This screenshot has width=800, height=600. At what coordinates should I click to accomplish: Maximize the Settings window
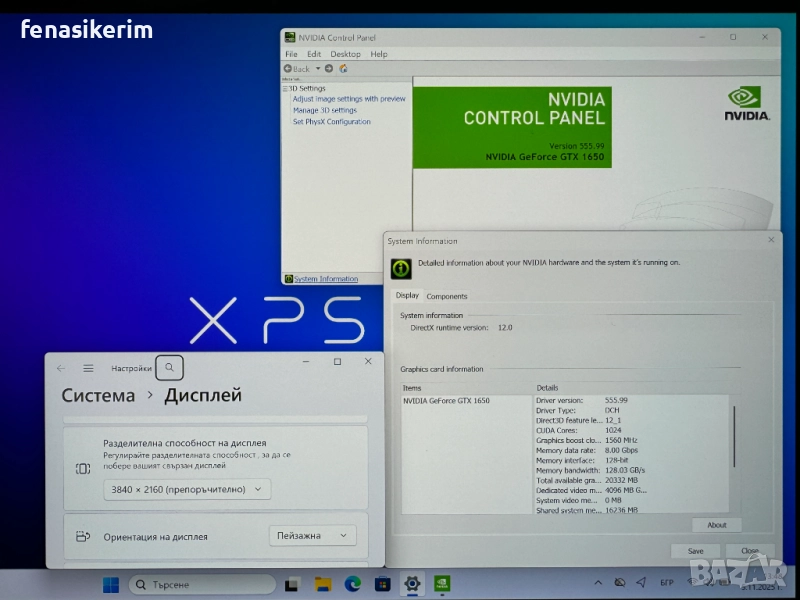point(337,362)
